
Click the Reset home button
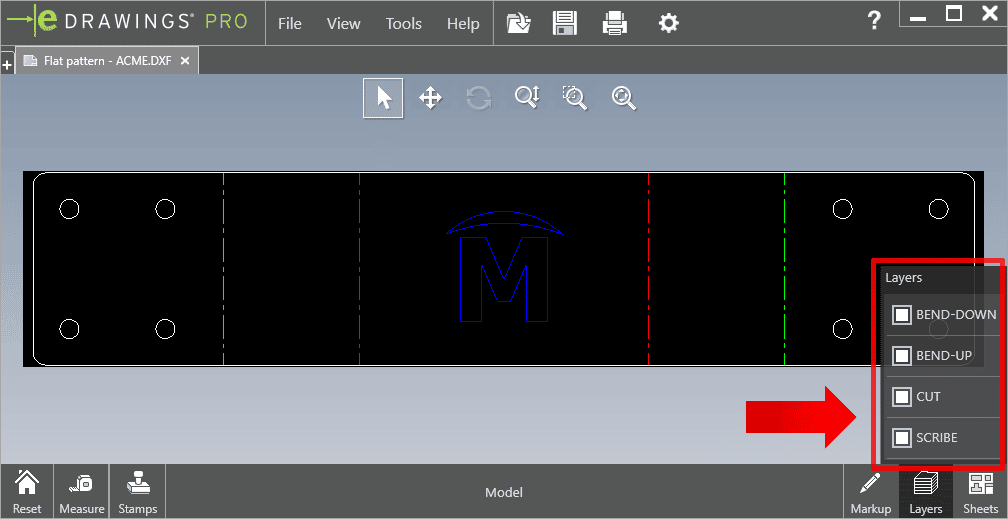(27, 492)
